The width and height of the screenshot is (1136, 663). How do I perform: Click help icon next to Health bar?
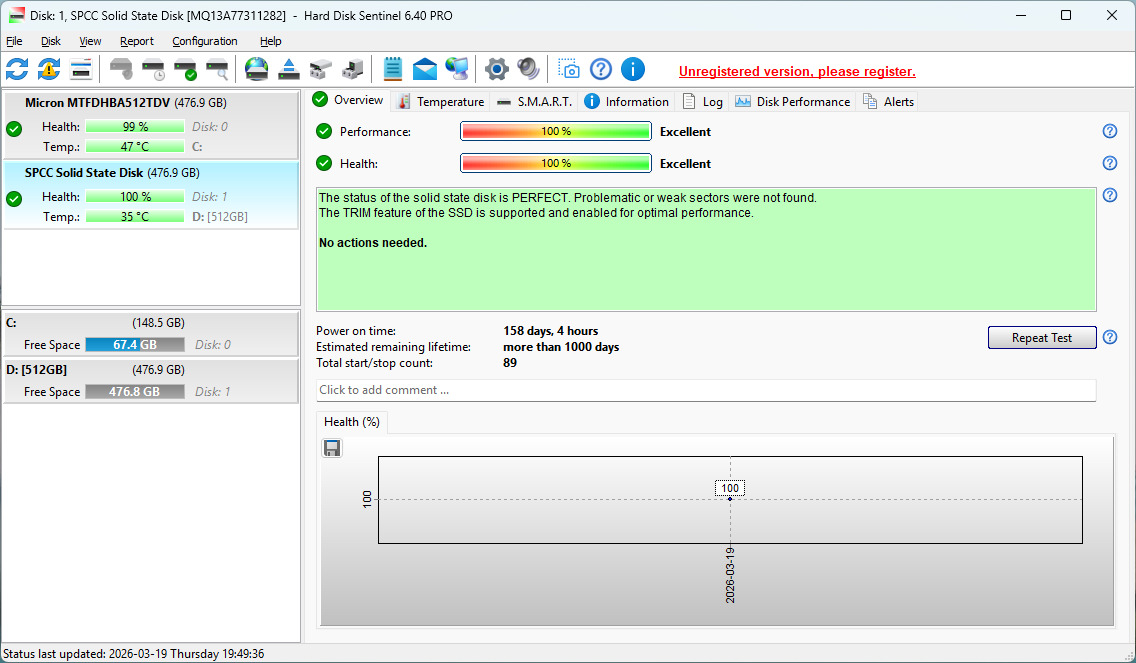click(1110, 163)
